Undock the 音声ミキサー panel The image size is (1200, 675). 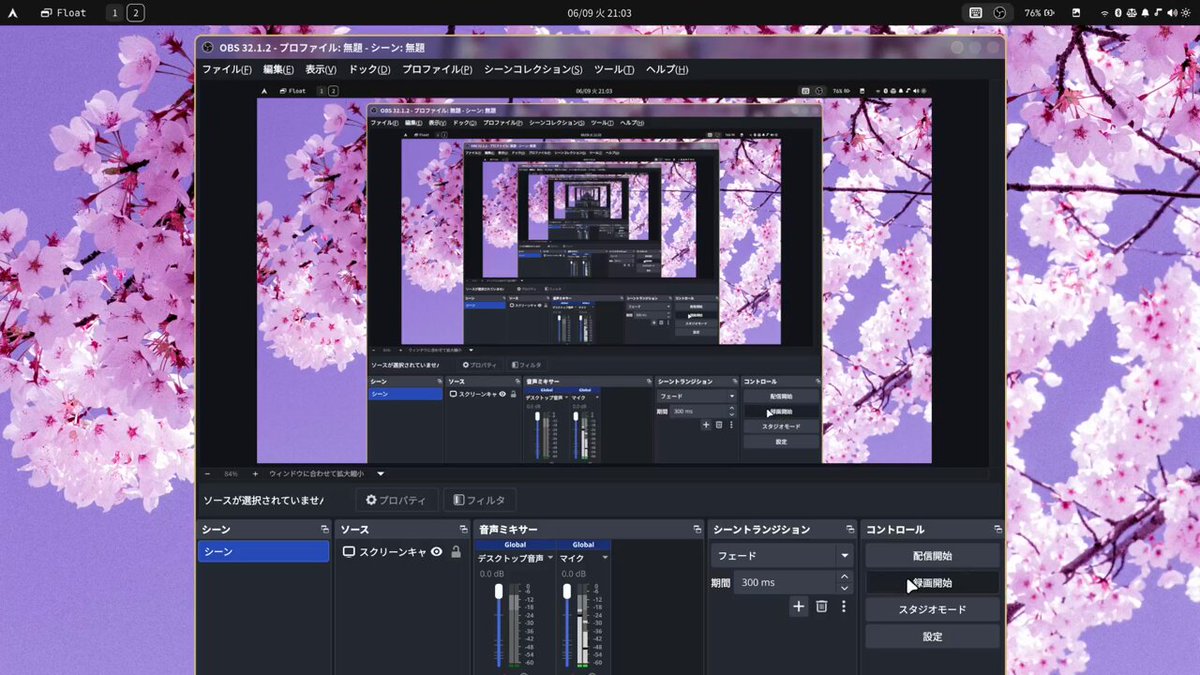coord(697,529)
